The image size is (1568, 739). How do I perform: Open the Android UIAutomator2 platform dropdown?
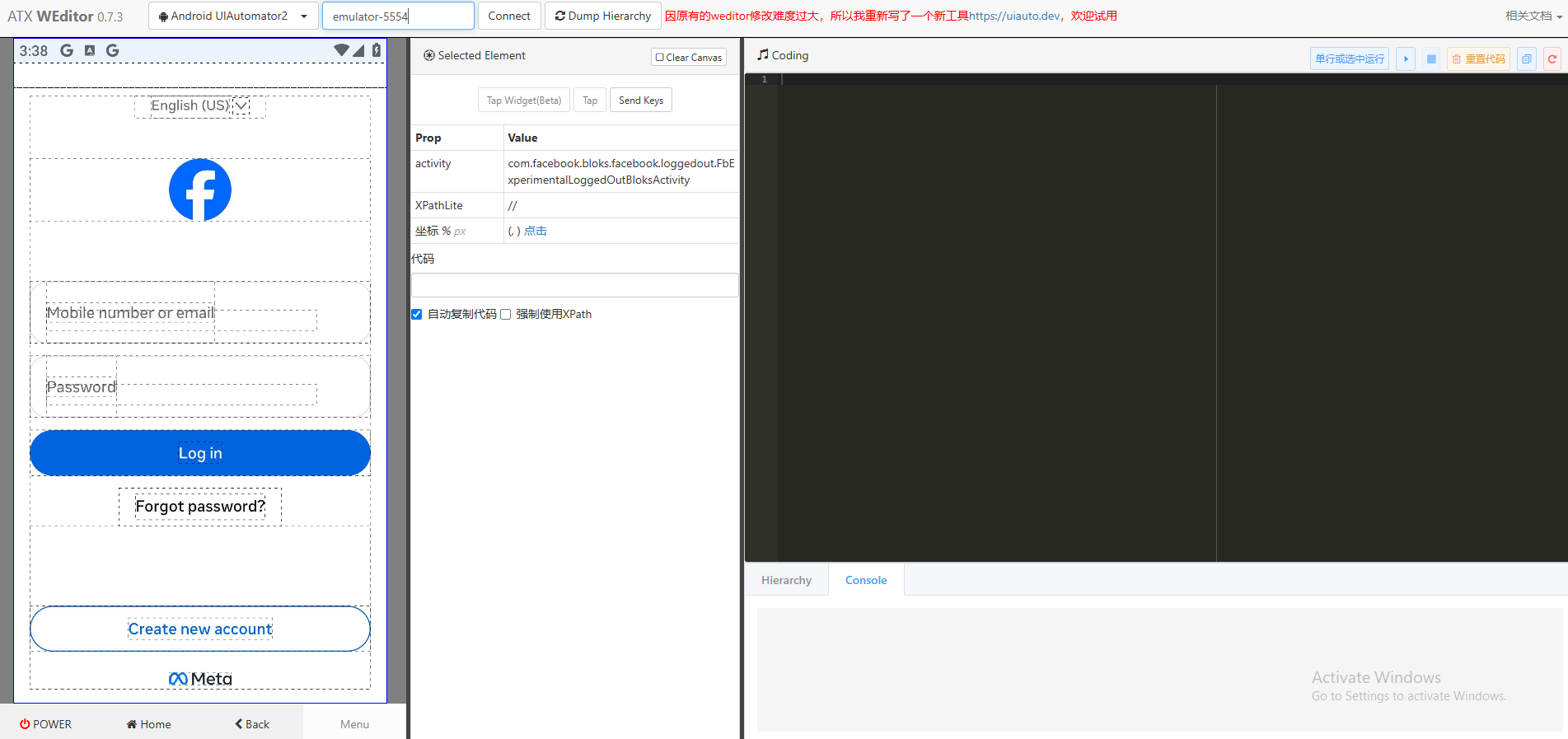(x=233, y=16)
